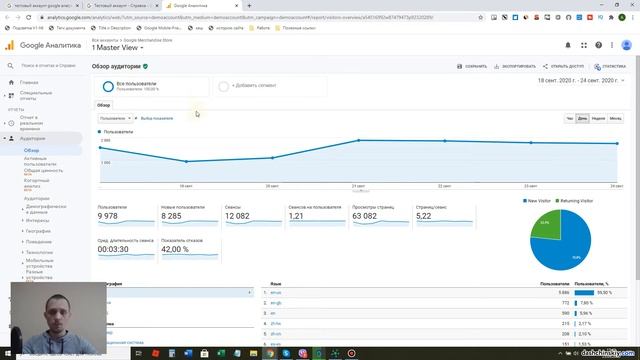The image size is (640, 360).
Task: Open Excel from the taskbar
Action: (221, 353)
